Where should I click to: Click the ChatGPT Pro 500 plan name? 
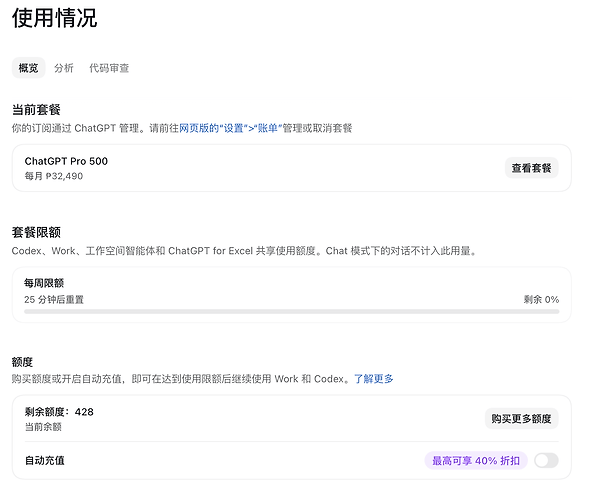coord(66,161)
